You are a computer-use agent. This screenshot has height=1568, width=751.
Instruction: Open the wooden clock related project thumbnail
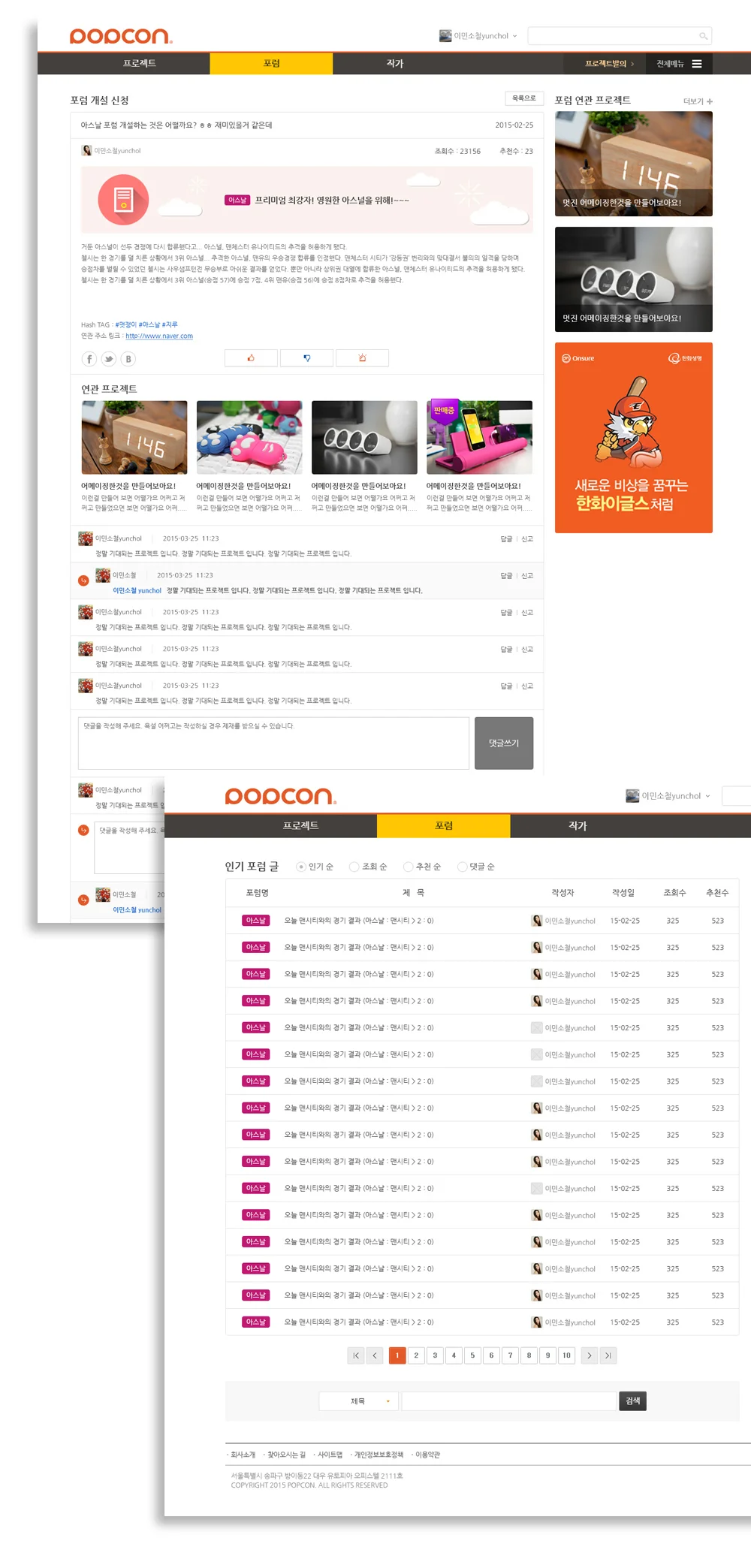click(x=134, y=437)
